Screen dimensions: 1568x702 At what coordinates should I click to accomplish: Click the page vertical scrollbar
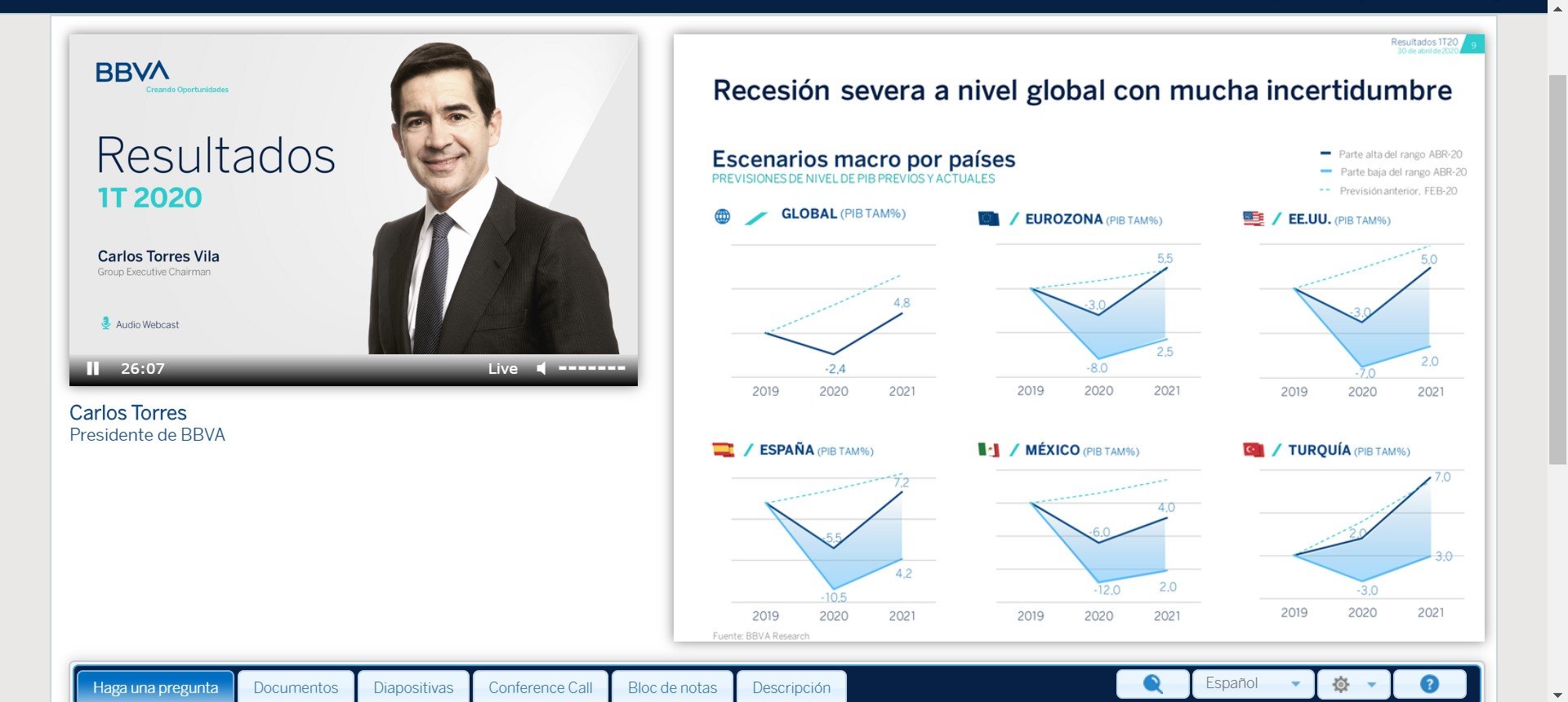tap(1557, 269)
